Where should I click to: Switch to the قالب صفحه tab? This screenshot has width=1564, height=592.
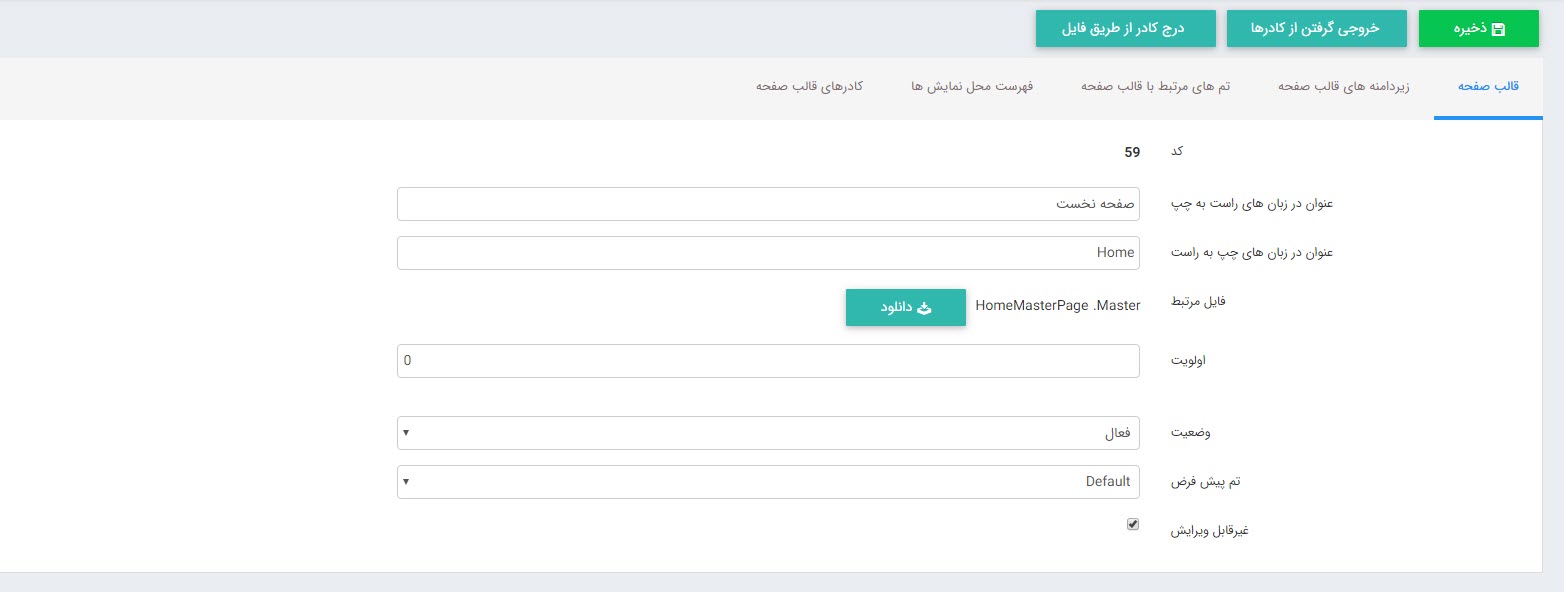1488,87
